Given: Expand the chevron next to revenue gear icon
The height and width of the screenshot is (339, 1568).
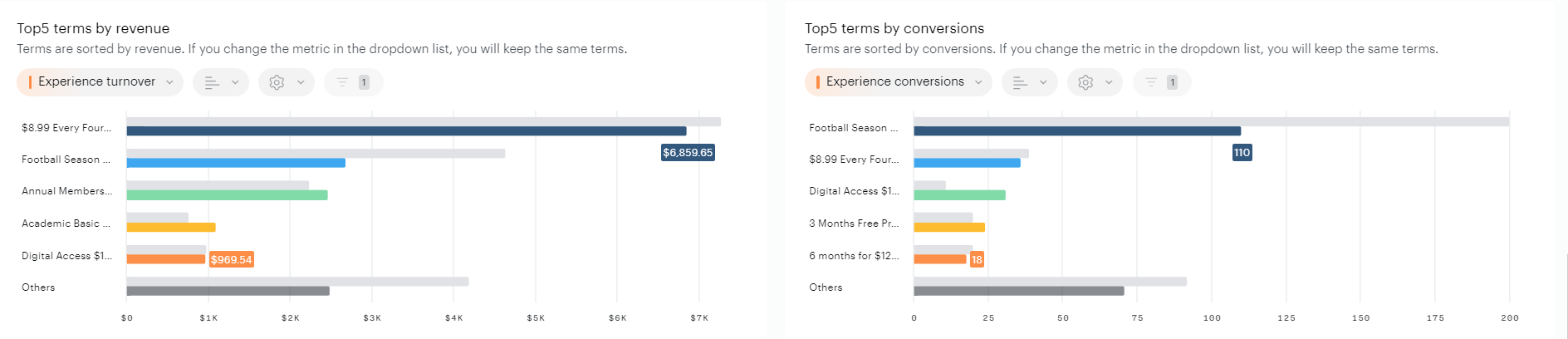Looking at the screenshot, I should pyautogui.click(x=301, y=82).
